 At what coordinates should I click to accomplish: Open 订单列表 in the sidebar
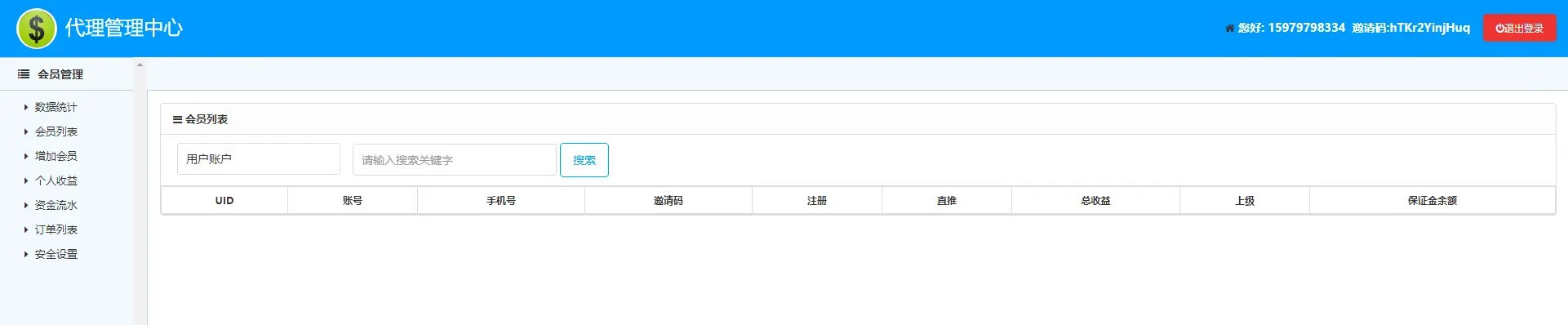coord(56,229)
